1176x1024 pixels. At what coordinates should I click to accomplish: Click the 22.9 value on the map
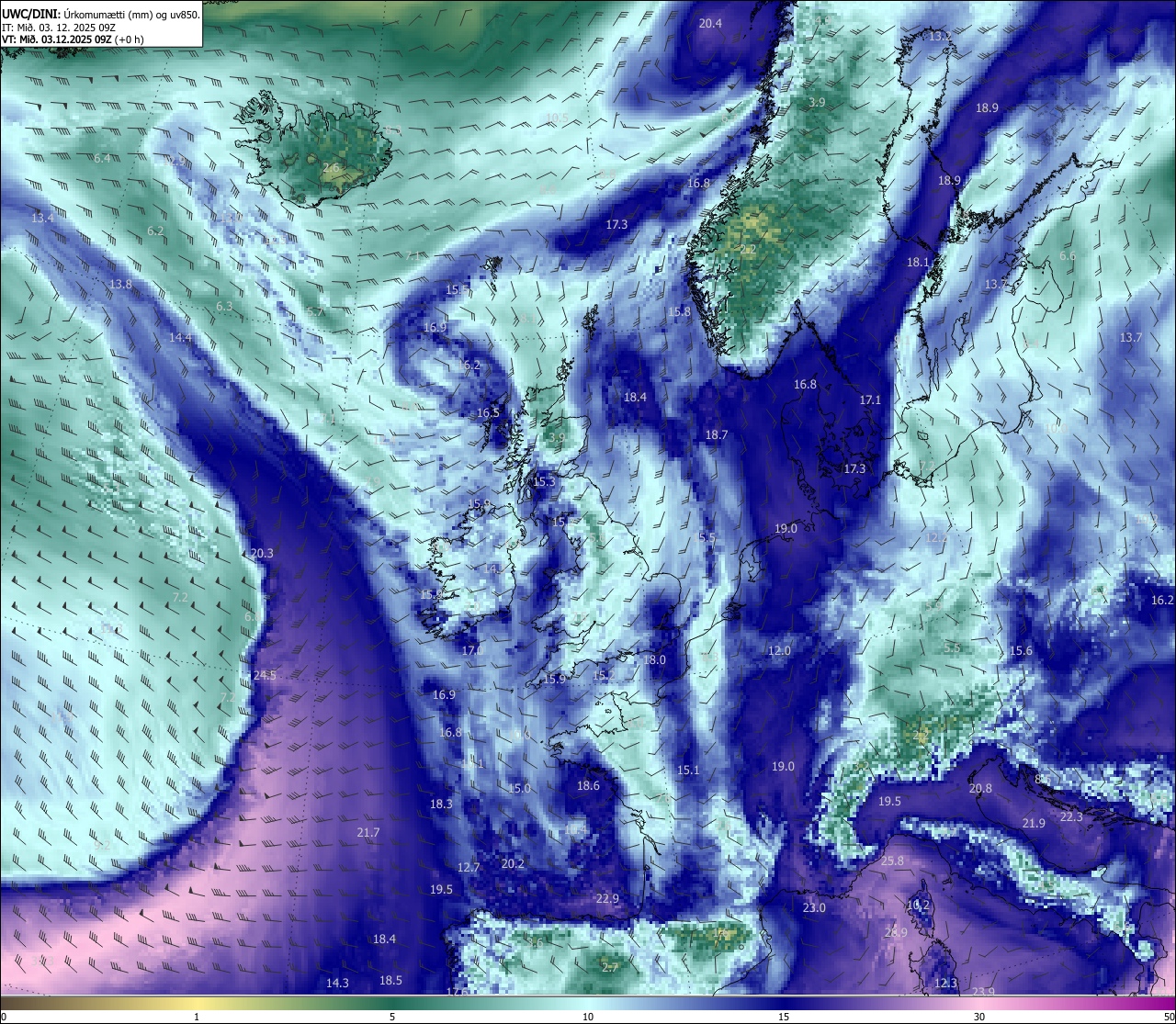(607, 899)
